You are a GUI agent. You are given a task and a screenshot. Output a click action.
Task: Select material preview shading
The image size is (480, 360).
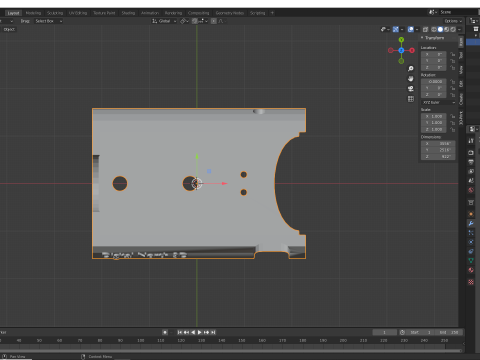(447, 29)
